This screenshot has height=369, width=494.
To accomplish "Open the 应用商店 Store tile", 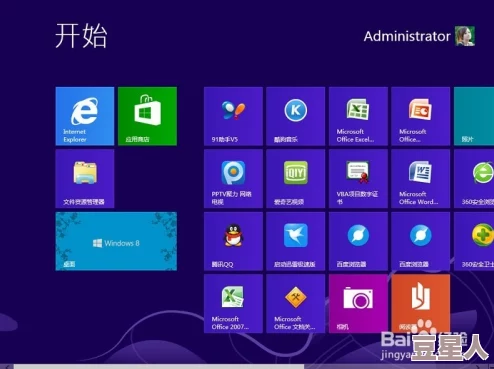I will [x=147, y=116].
